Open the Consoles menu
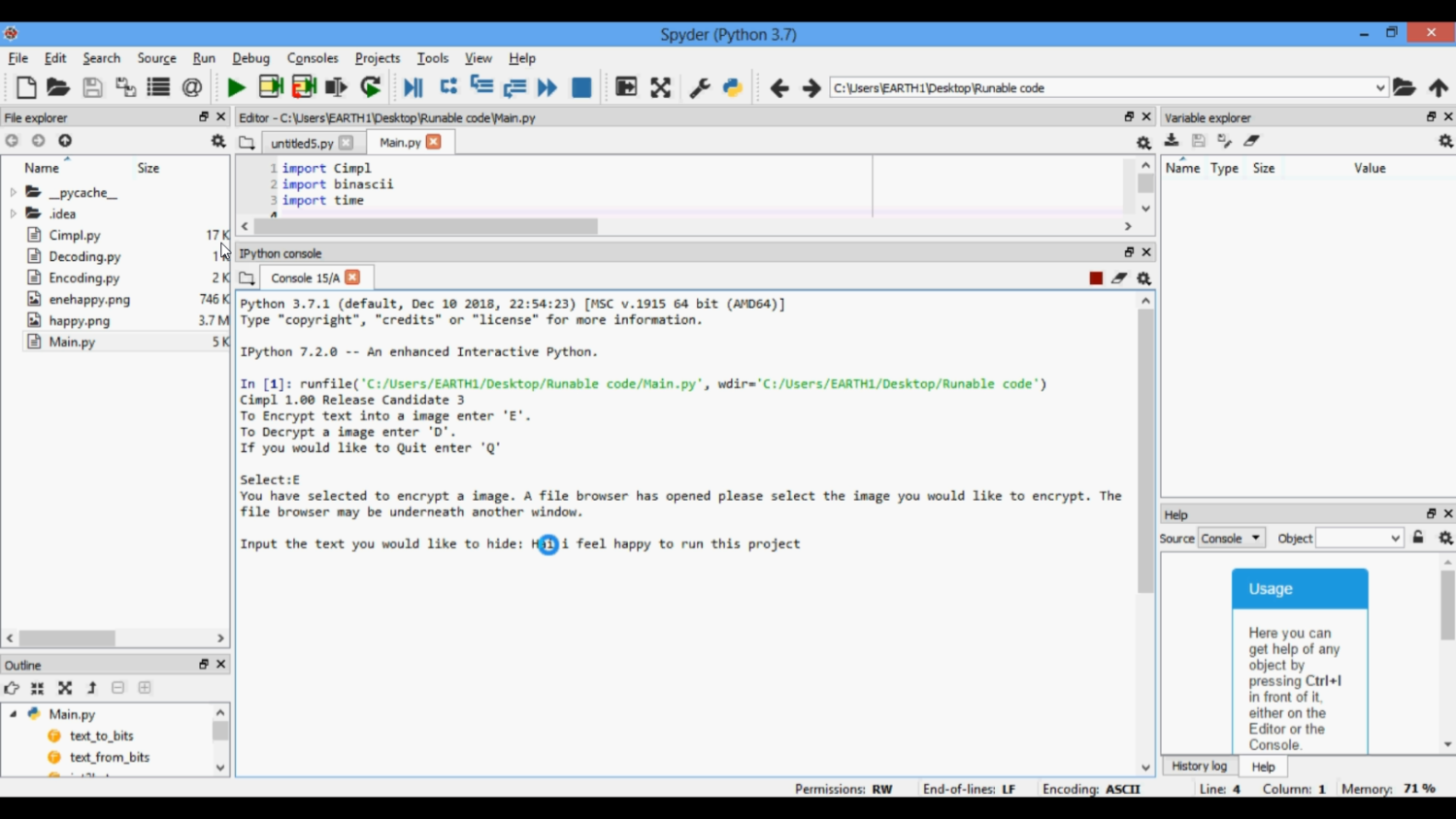 point(312,58)
